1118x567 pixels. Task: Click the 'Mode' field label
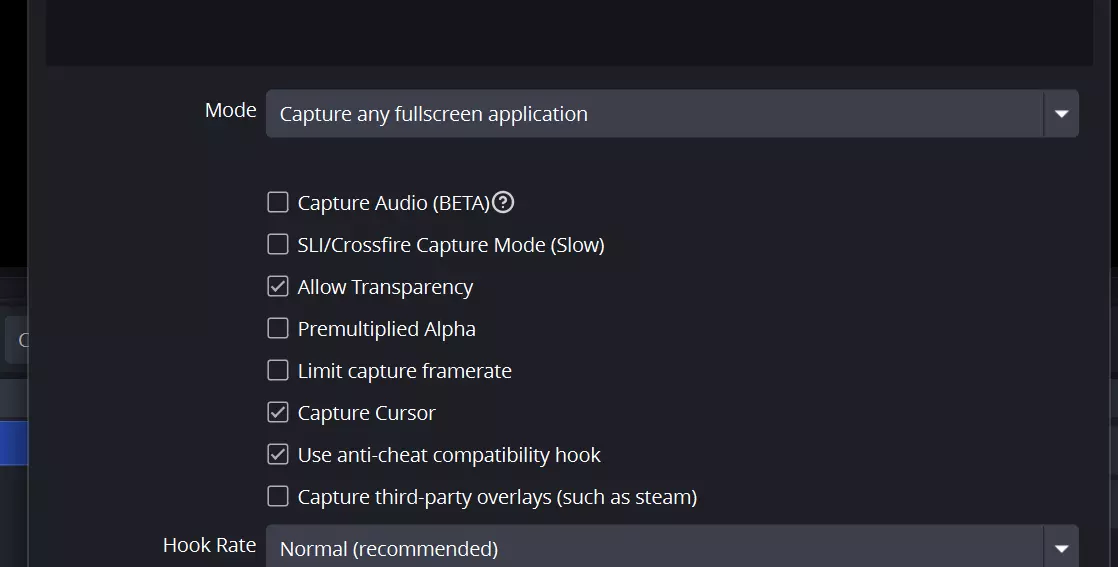[x=230, y=110]
